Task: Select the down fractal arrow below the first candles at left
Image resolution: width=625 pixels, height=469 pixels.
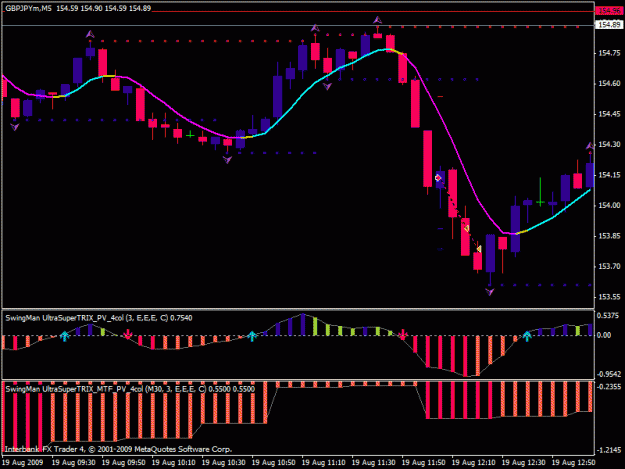Action: [x=15, y=127]
